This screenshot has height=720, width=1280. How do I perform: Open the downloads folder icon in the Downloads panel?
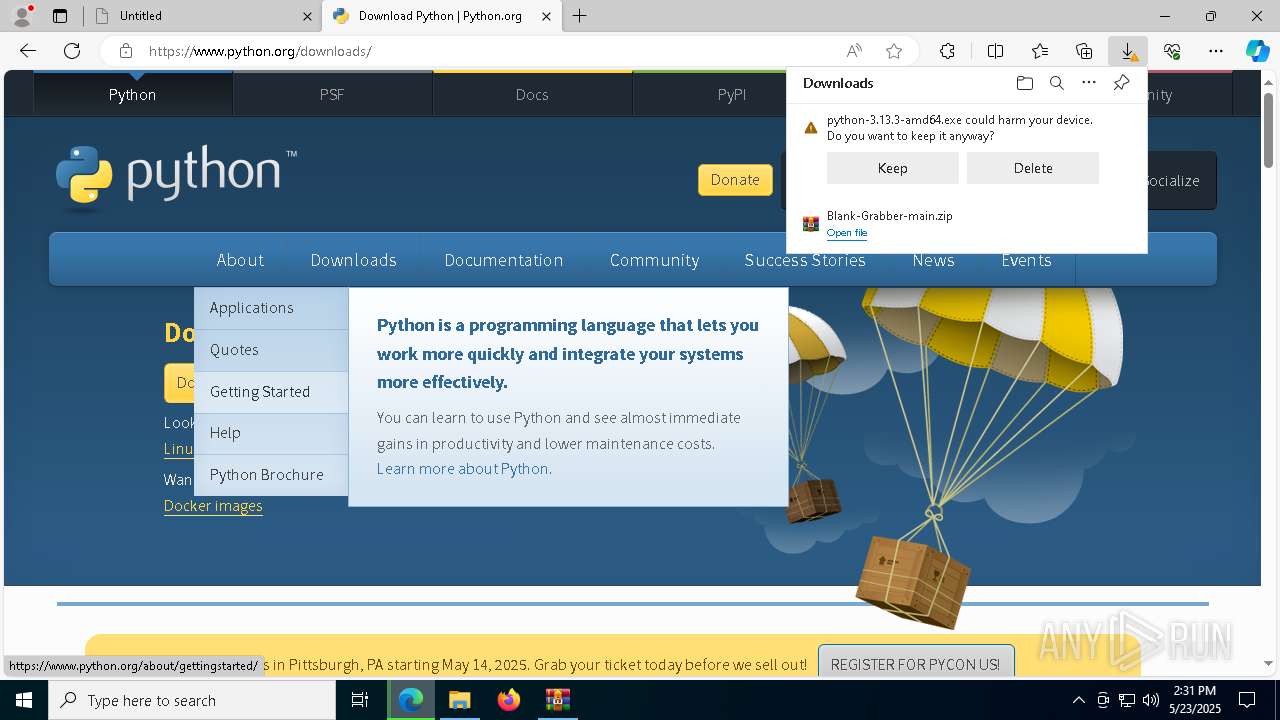click(x=1024, y=83)
